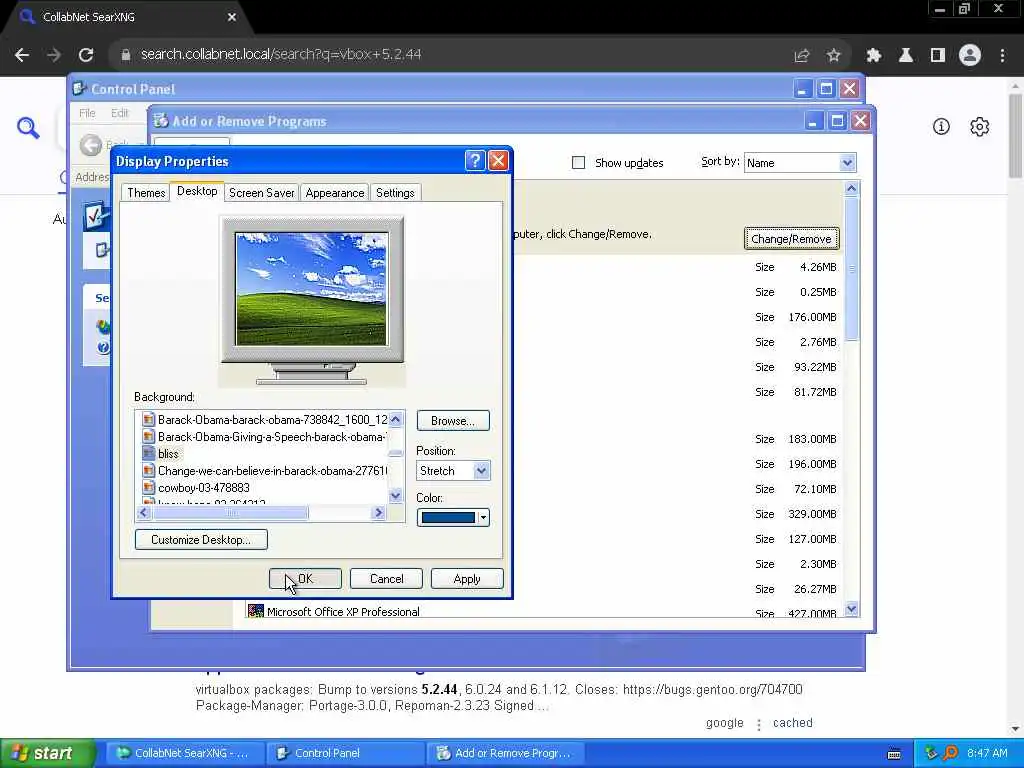This screenshot has width=1024, height=768.
Task: Select Barack-Obama-Giving-a-Speech background
Action: [272, 436]
